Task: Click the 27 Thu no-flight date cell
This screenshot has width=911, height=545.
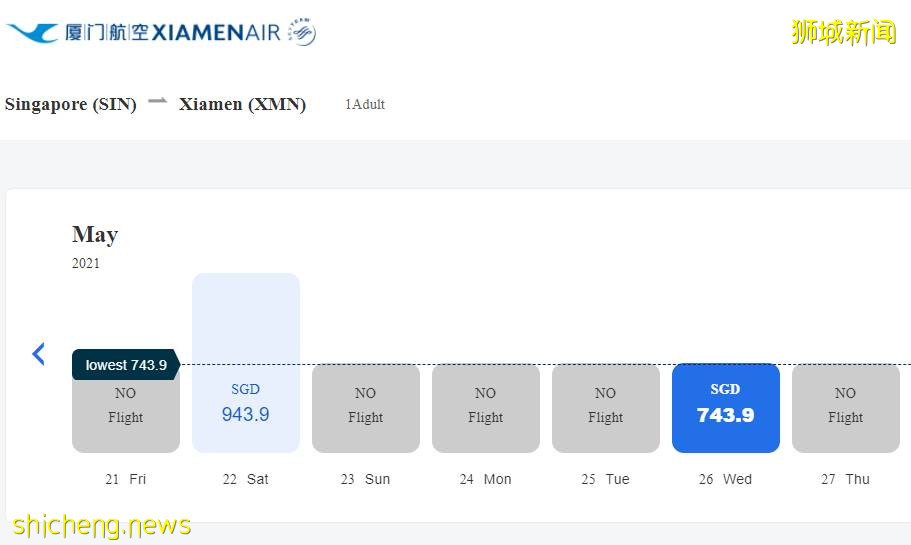Action: (845, 408)
